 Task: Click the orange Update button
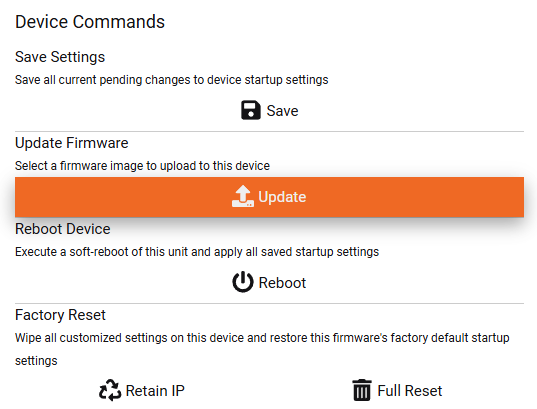(x=269, y=197)
